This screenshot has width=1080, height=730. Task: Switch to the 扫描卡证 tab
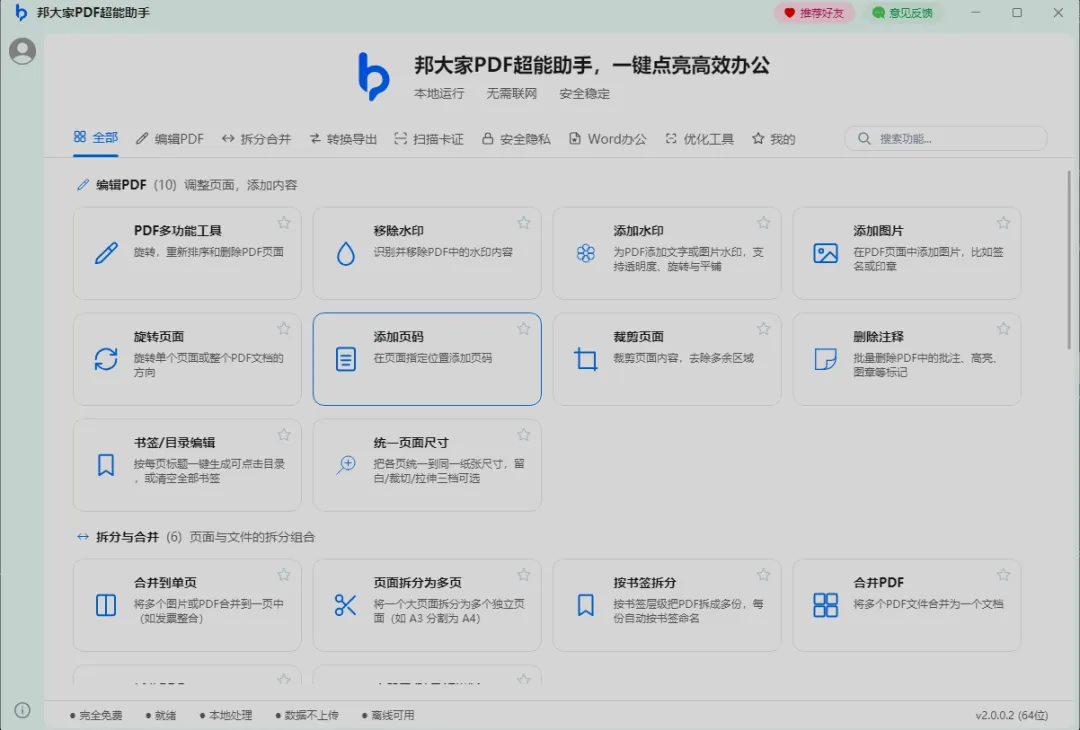(429, 139)
